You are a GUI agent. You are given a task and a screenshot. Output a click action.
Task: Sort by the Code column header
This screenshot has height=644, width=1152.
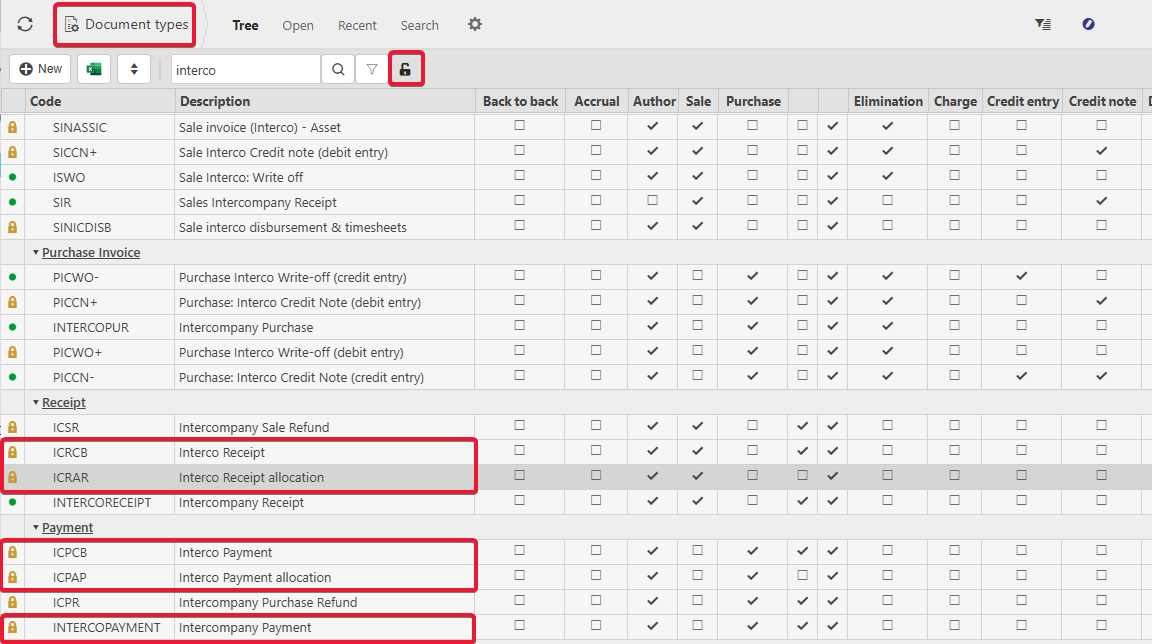100,101
